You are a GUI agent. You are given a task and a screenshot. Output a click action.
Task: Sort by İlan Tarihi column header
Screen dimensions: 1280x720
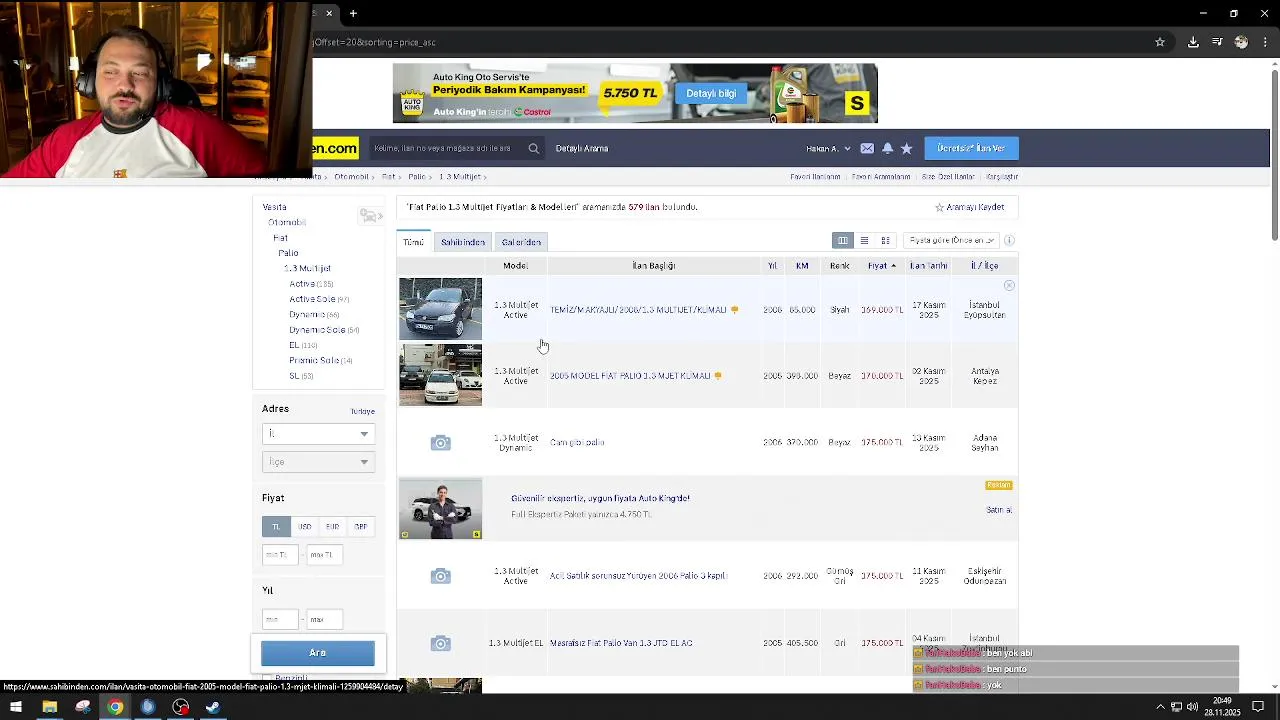pos(928,266)
